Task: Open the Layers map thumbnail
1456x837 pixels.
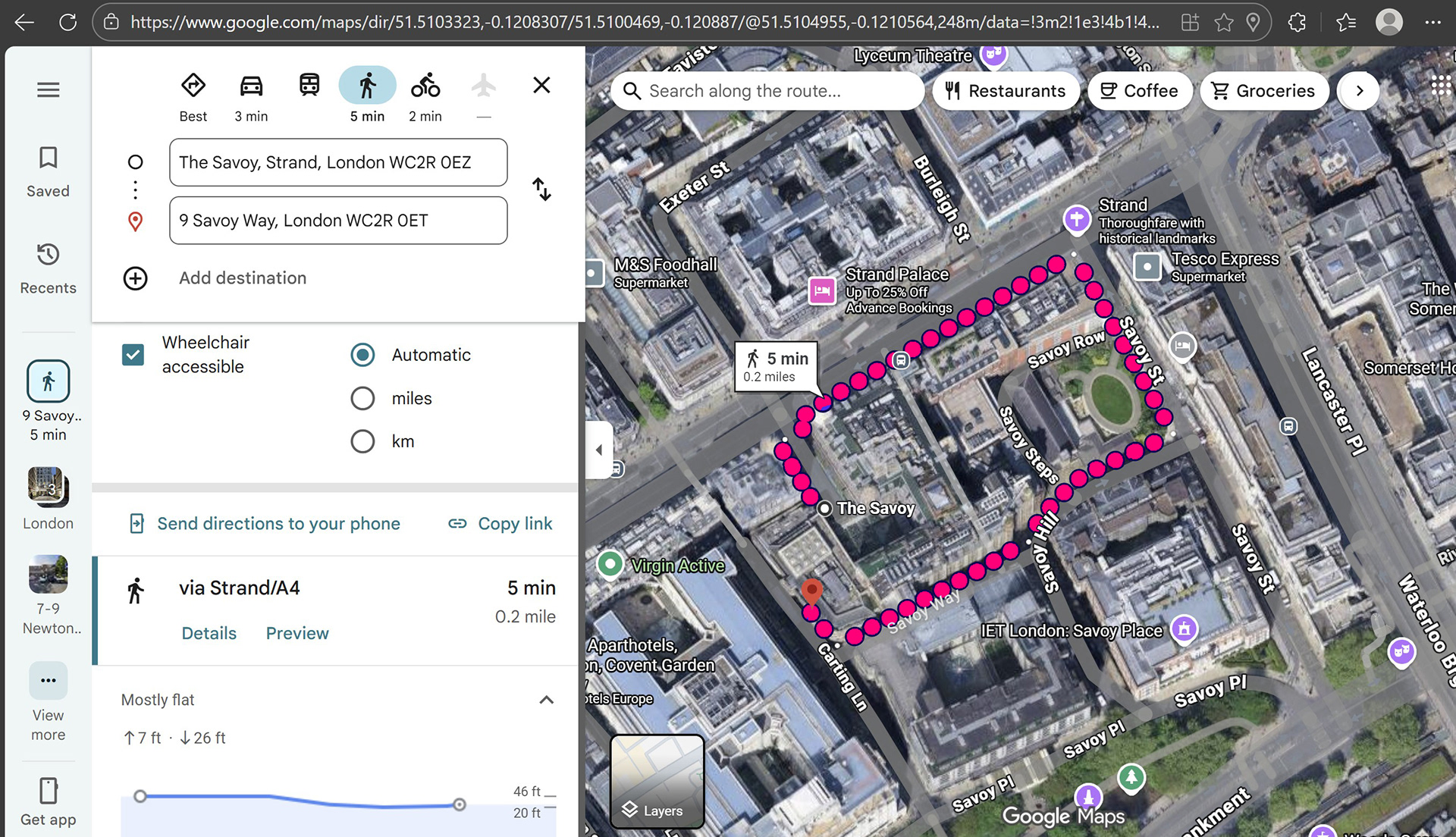Action: point(657,781)
